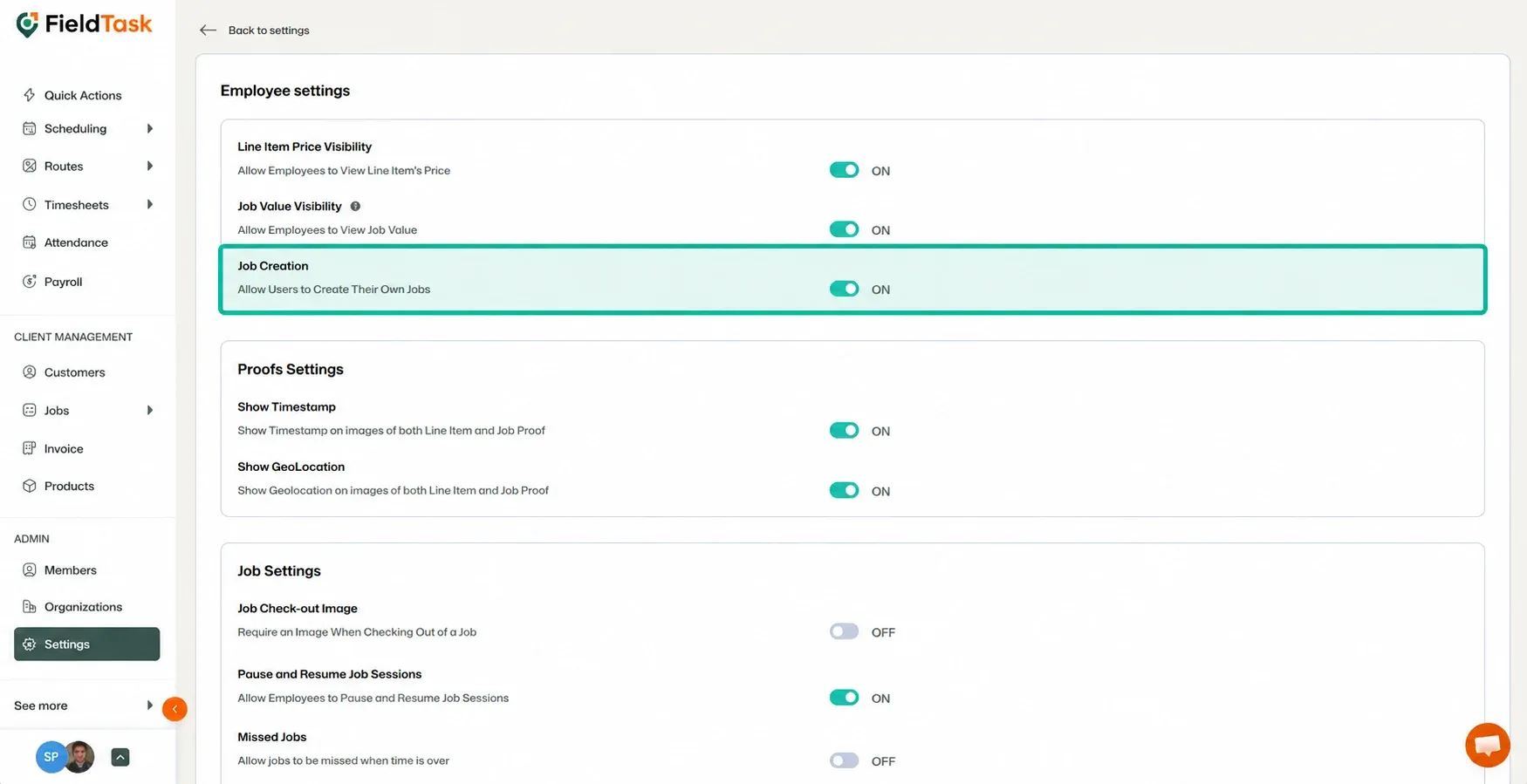Image resolution: width=1527 pixels, height=784 pixels.
Task: Click the Jobs sidebar icon
Action: 30,410
